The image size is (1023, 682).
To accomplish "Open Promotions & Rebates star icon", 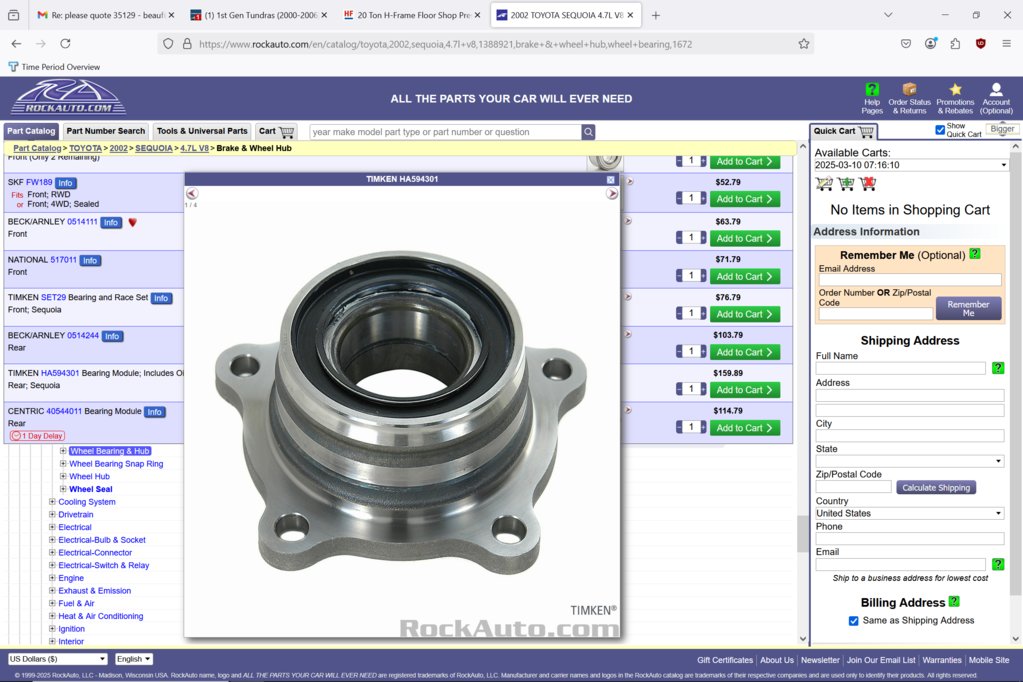I will pyautogui.click(x=955, y=98).
